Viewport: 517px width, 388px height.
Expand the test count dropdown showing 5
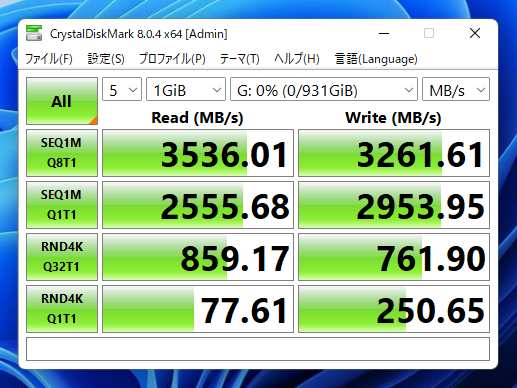122,89
